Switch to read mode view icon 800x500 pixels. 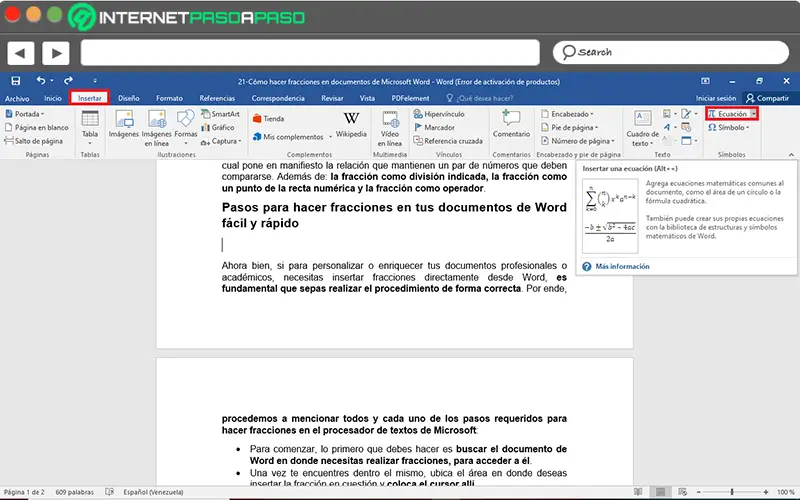(638, 492)
